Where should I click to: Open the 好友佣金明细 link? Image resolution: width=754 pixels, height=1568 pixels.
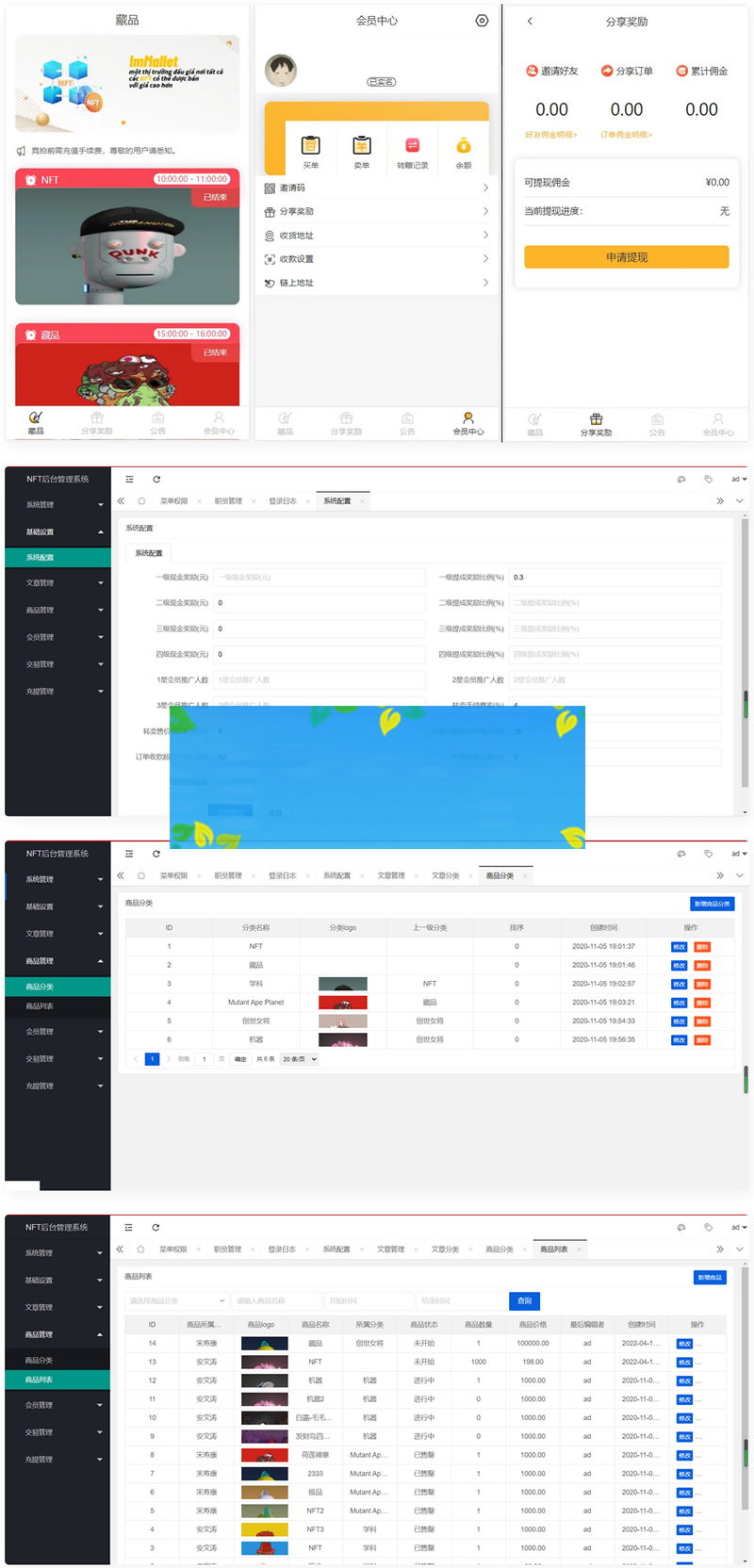click(x=550, y=135)
